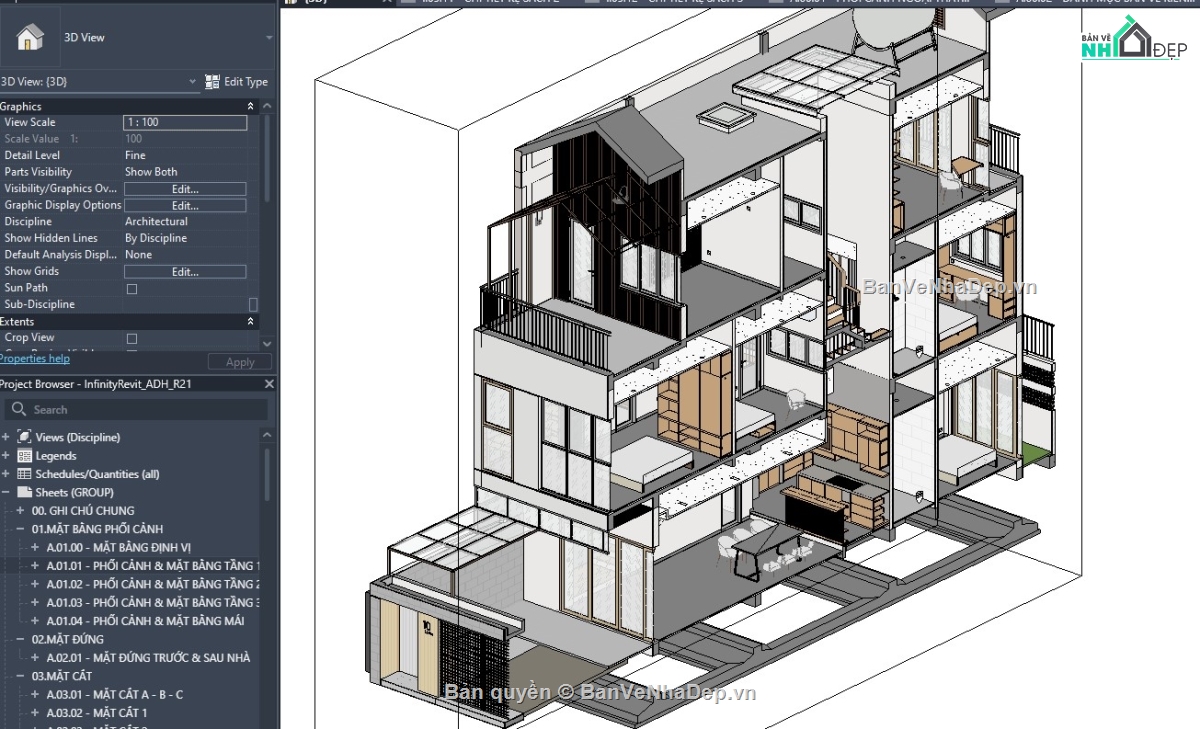
Task: Click the View Scale 1 : 100 field
Action: 185,122
